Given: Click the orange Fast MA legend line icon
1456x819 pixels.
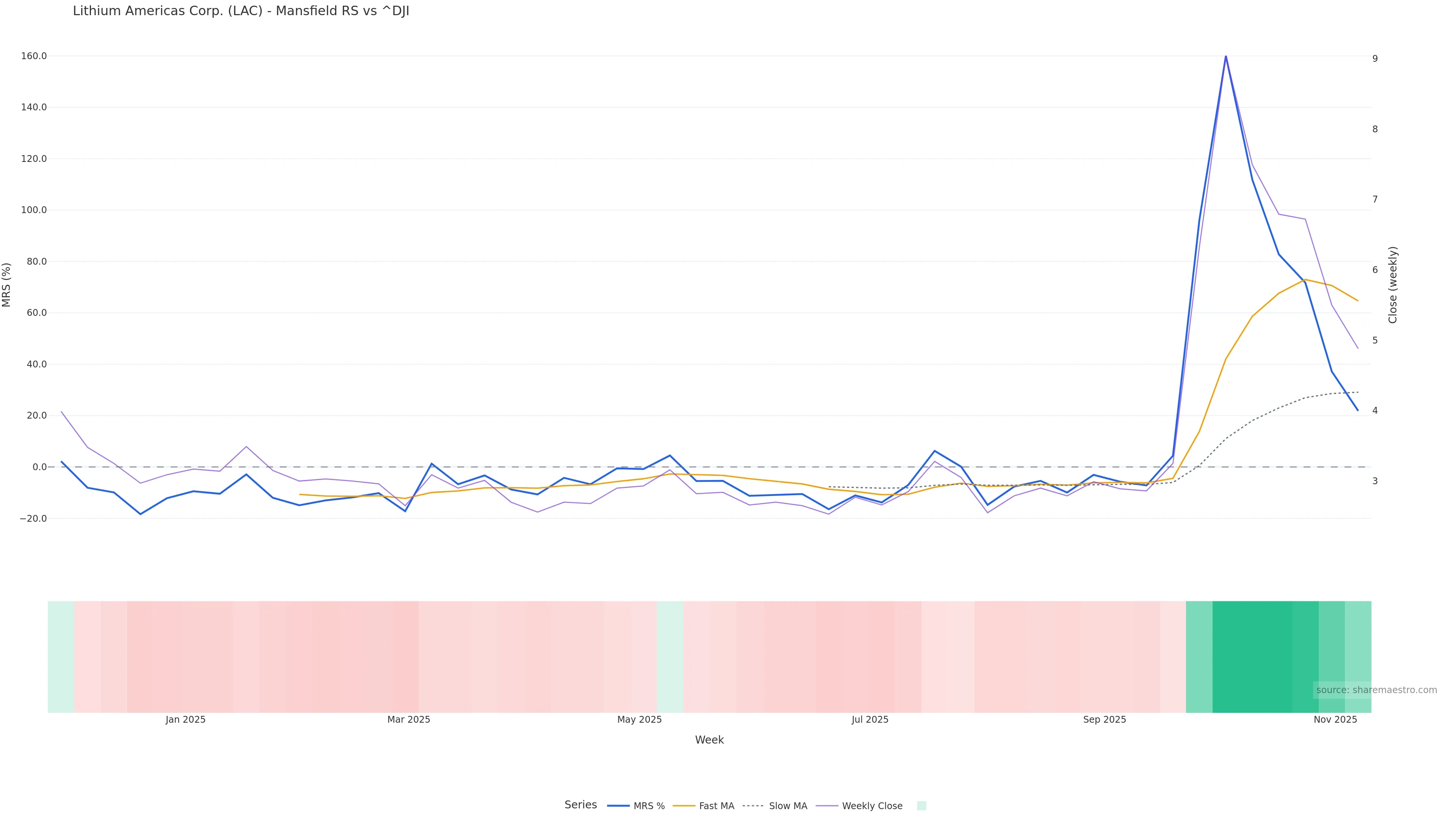Looking at the screenshot, I should coord(684,806).
